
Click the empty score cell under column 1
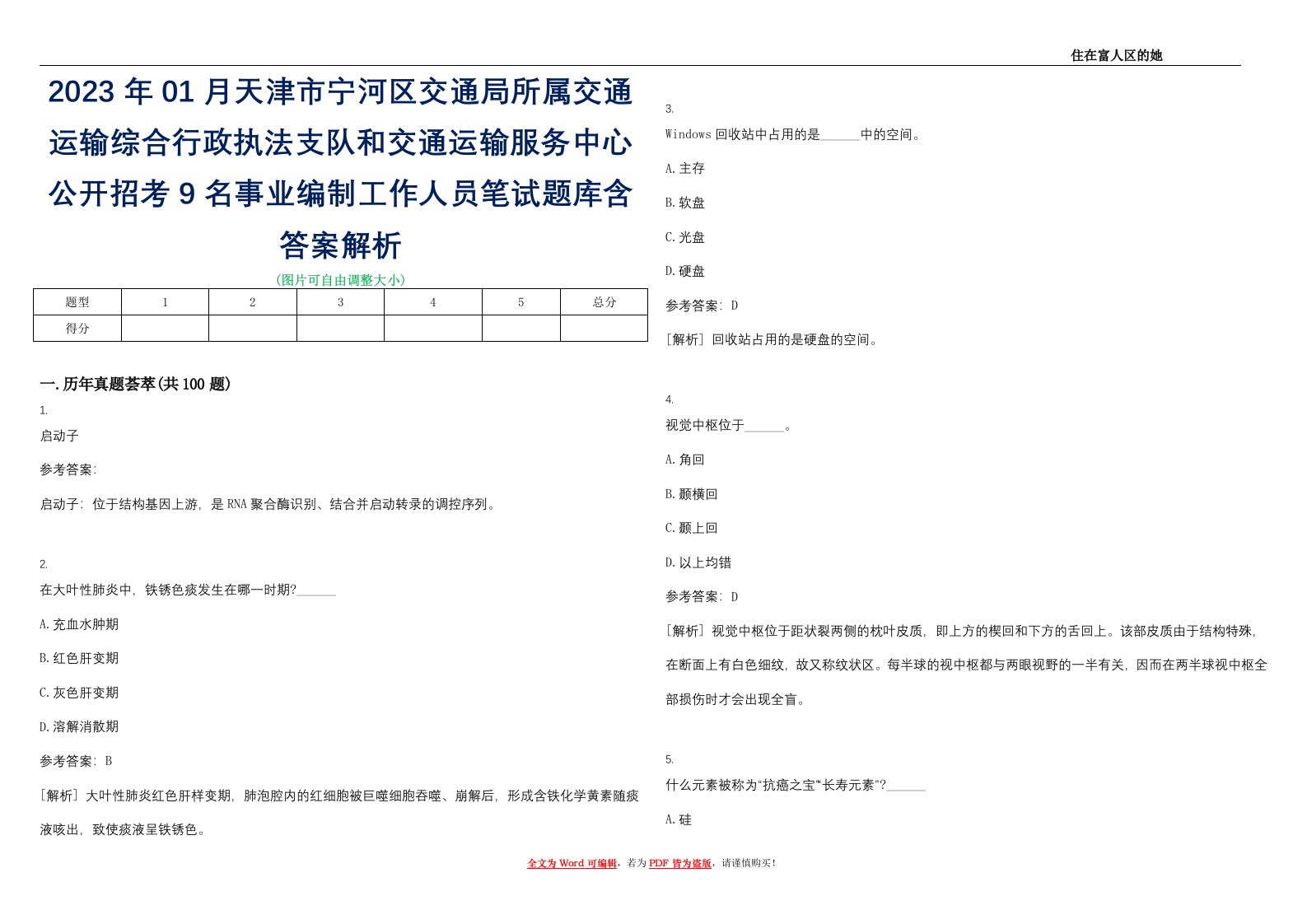[165, 329]
